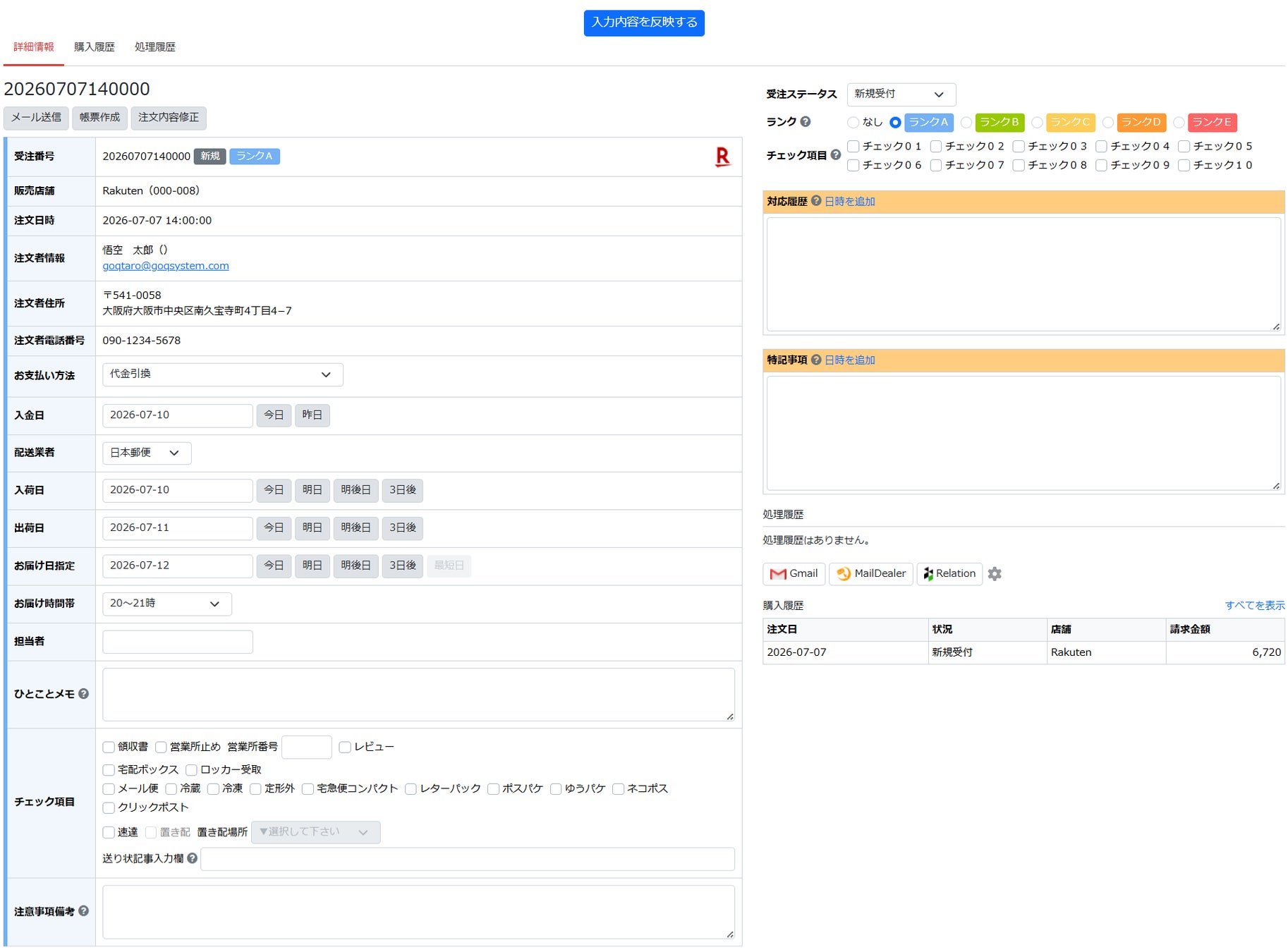Click help icon next to 注意事項備考
The height and width of the screenshot is (952, 1288).
coord(83,911)
